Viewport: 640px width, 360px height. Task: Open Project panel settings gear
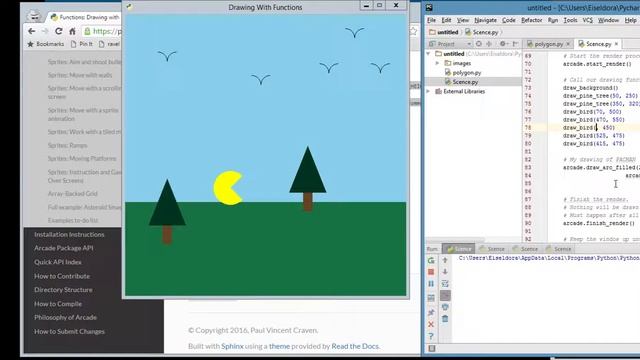(x=503, y=44)
